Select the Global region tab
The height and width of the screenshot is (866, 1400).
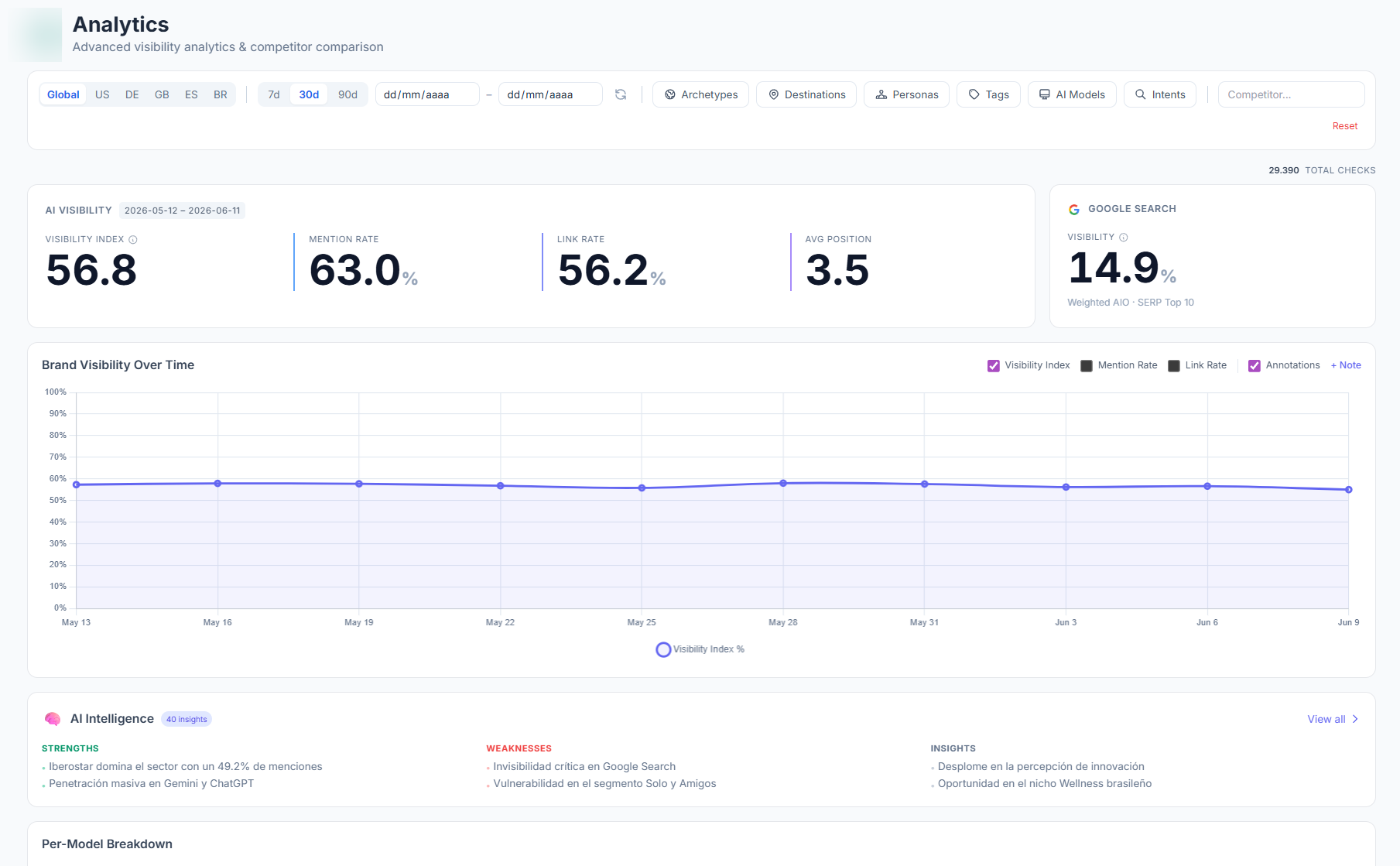[x=63, y=94]
